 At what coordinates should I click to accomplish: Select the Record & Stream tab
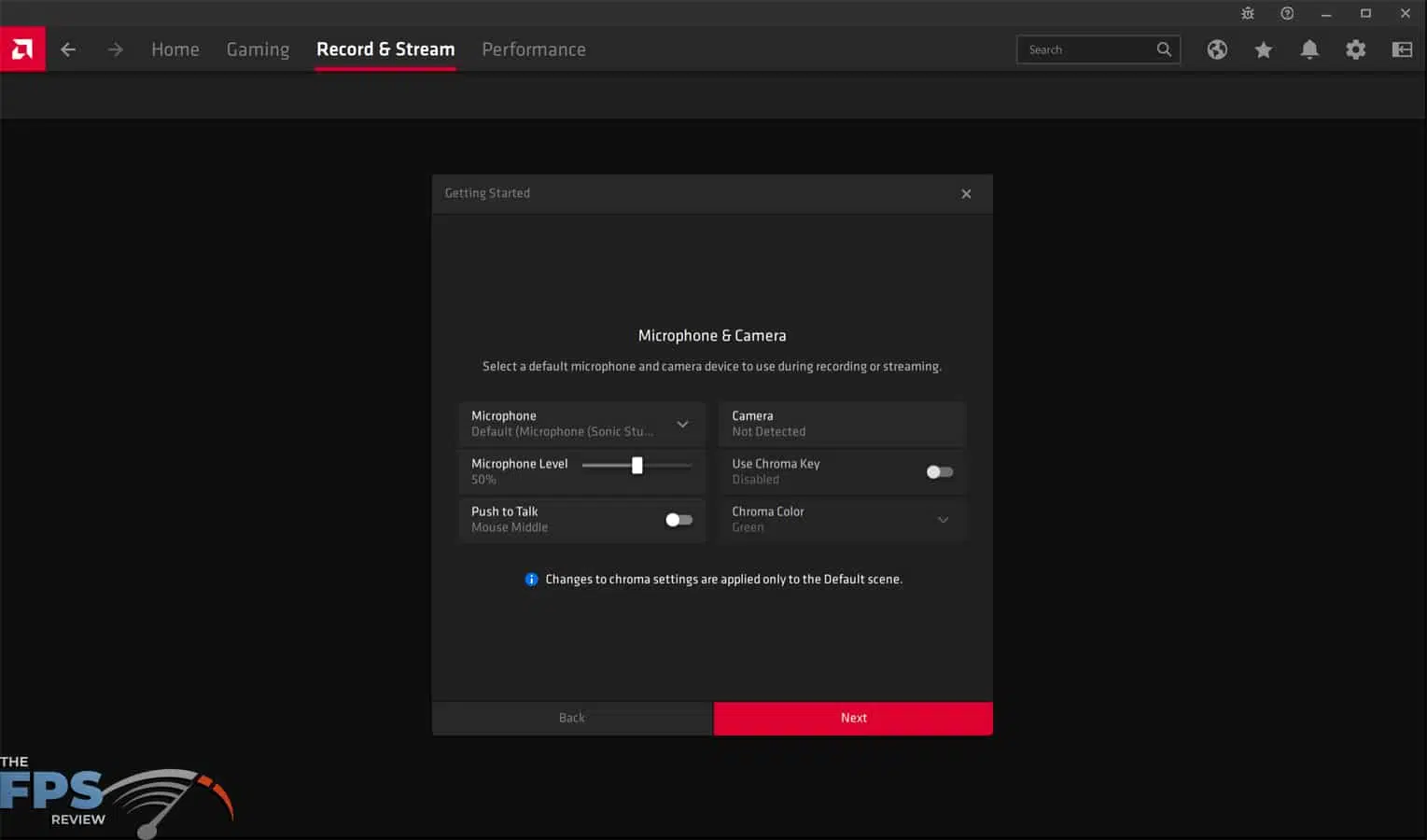pyautogui.click(x=385, y=49)
